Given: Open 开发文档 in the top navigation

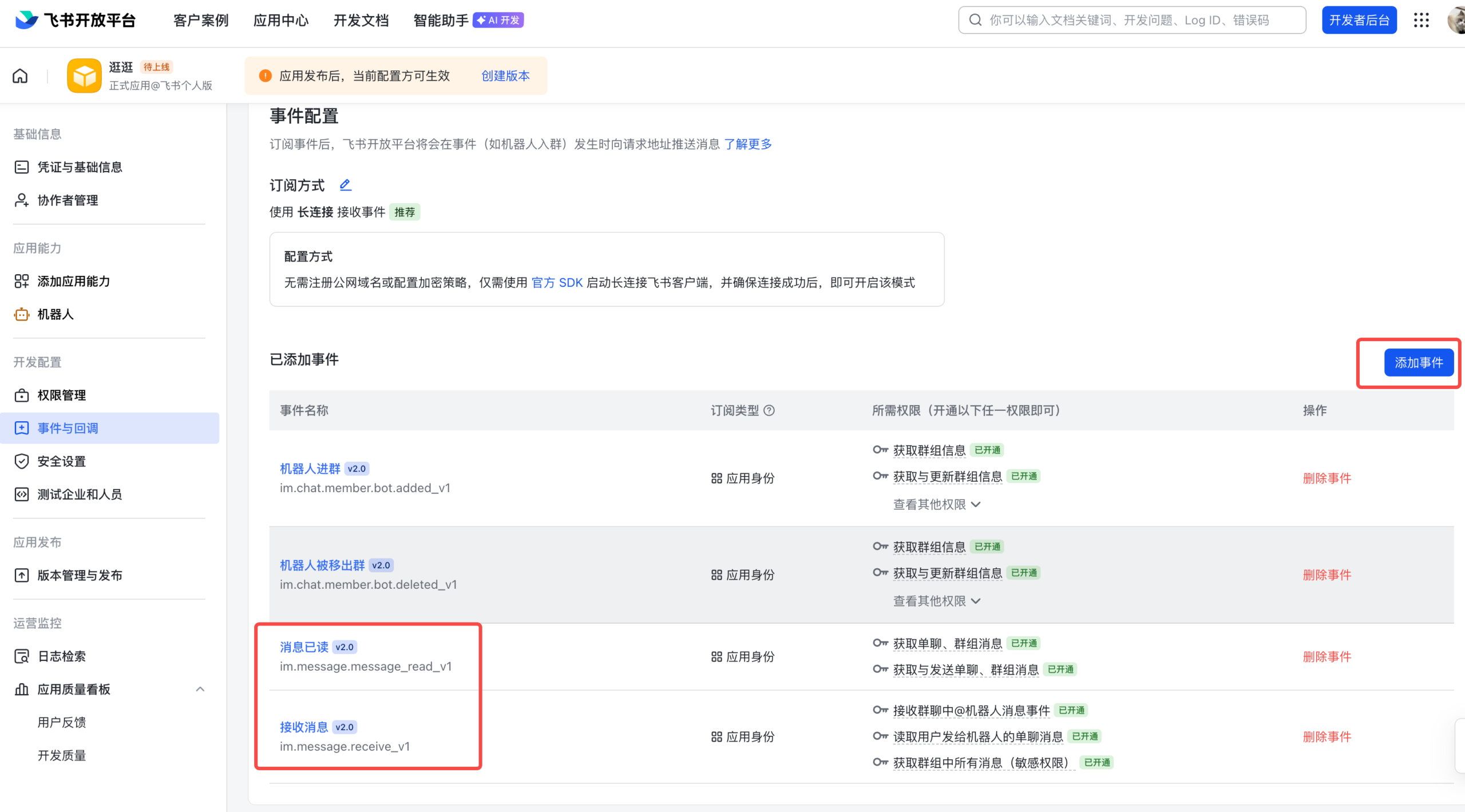Looking at the screenshot, I should pyautogui.click(x=361, y=20).
